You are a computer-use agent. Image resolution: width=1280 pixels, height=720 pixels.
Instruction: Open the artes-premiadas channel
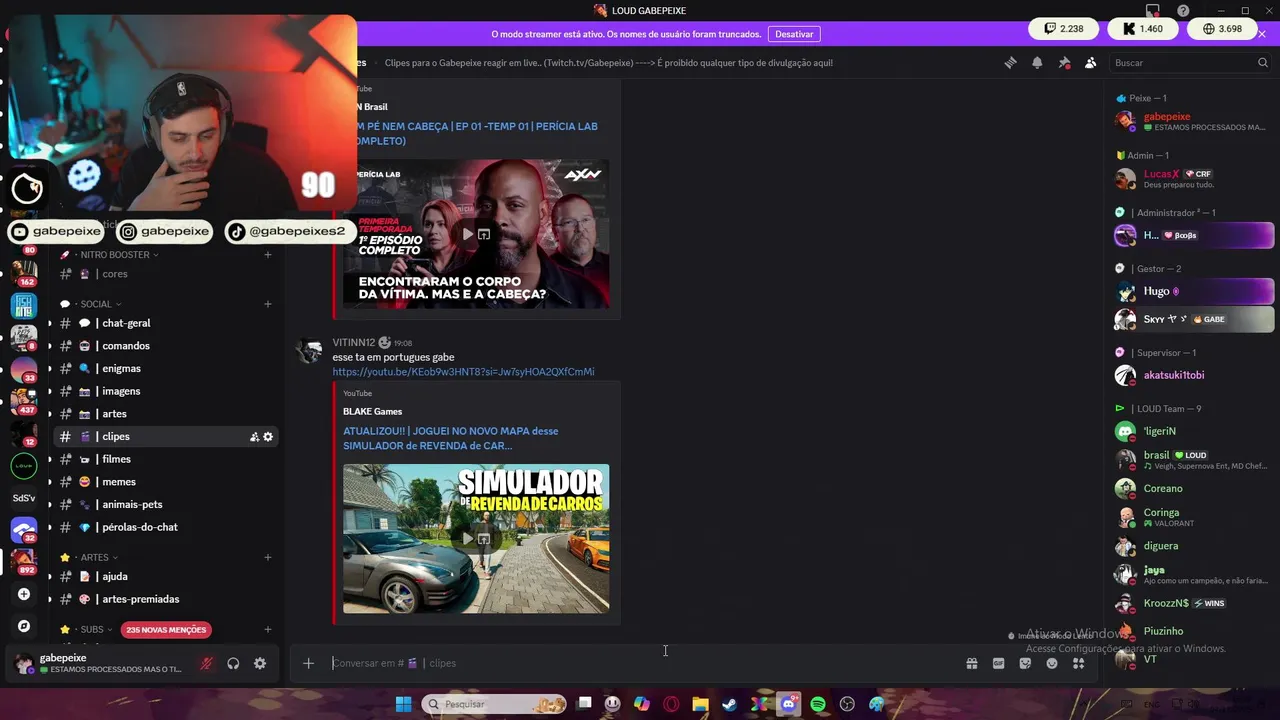click(165, 599)
